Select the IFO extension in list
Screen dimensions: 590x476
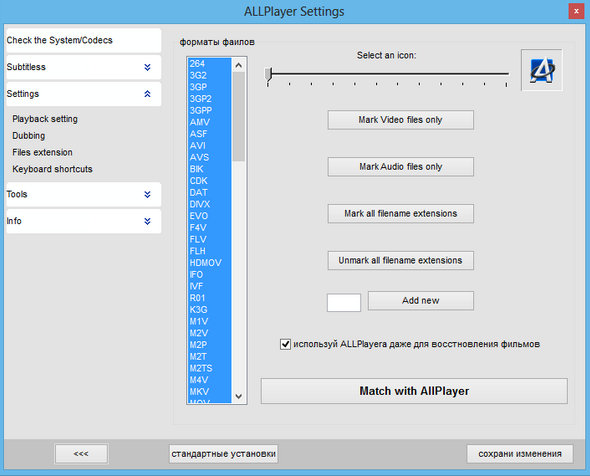[210, 274]
